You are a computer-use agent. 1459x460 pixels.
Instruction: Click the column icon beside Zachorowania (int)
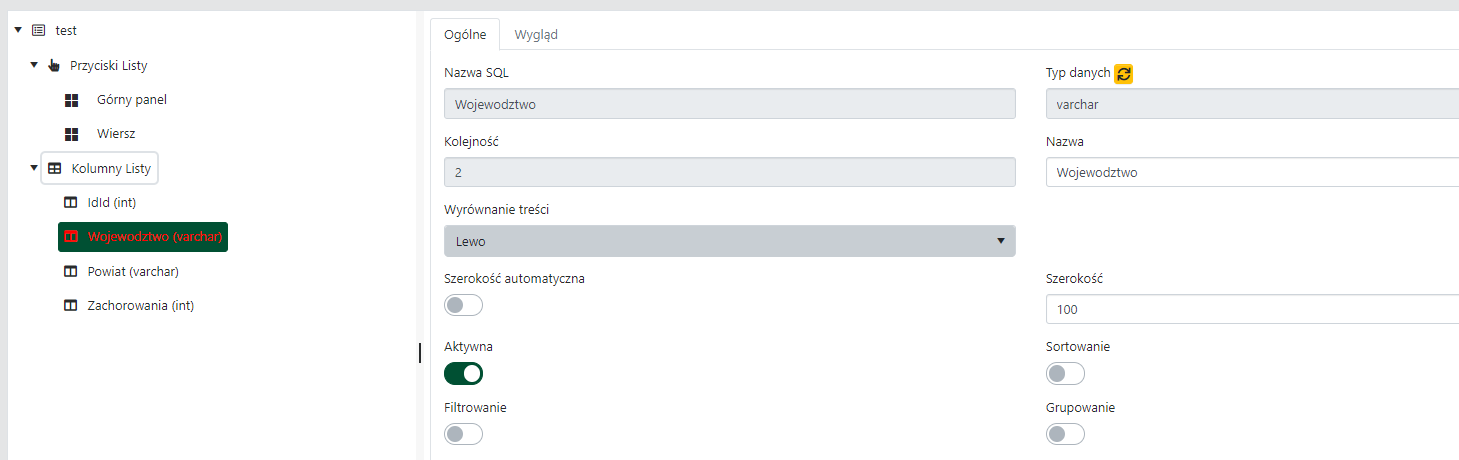click(71, 306)
